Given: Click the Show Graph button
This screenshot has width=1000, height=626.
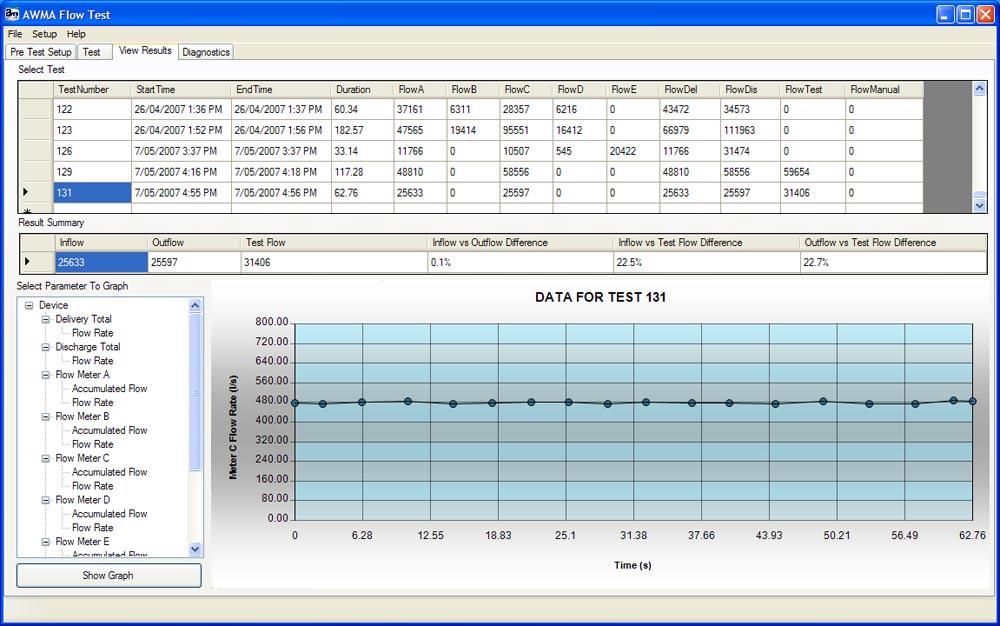Looking at the screenshot, I should 108,575.
